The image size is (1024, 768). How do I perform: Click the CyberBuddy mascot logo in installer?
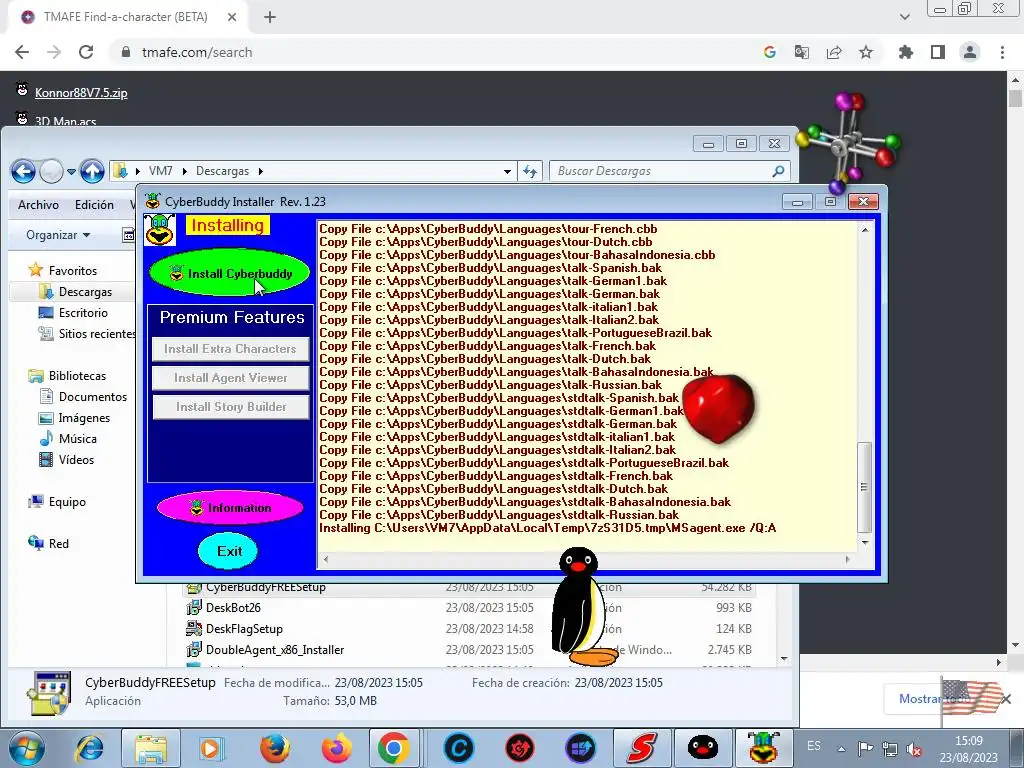[159, 230]
